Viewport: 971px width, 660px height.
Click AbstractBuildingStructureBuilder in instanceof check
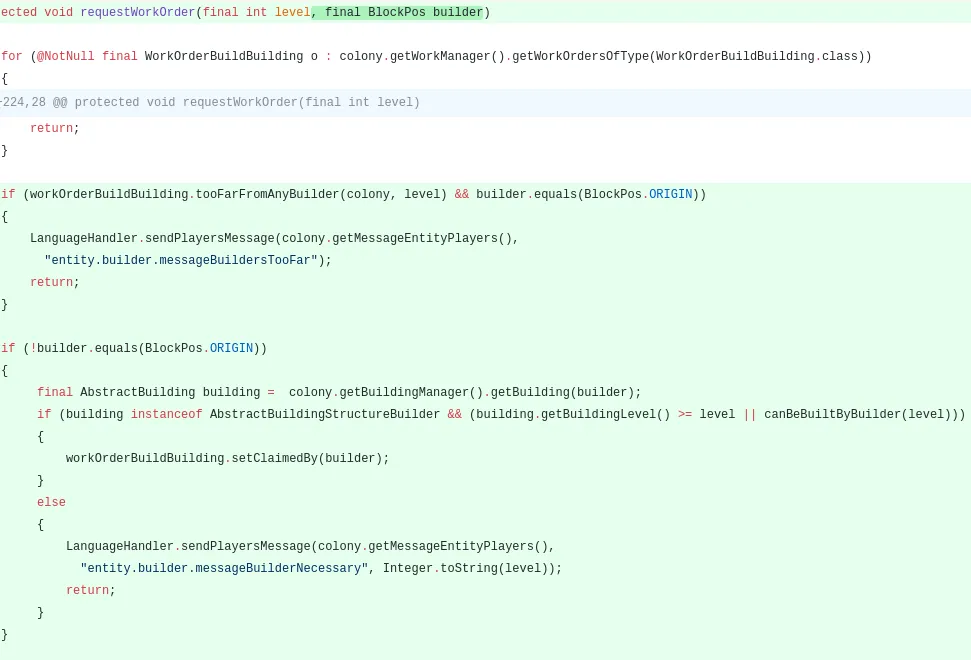[x=324, y=414]
